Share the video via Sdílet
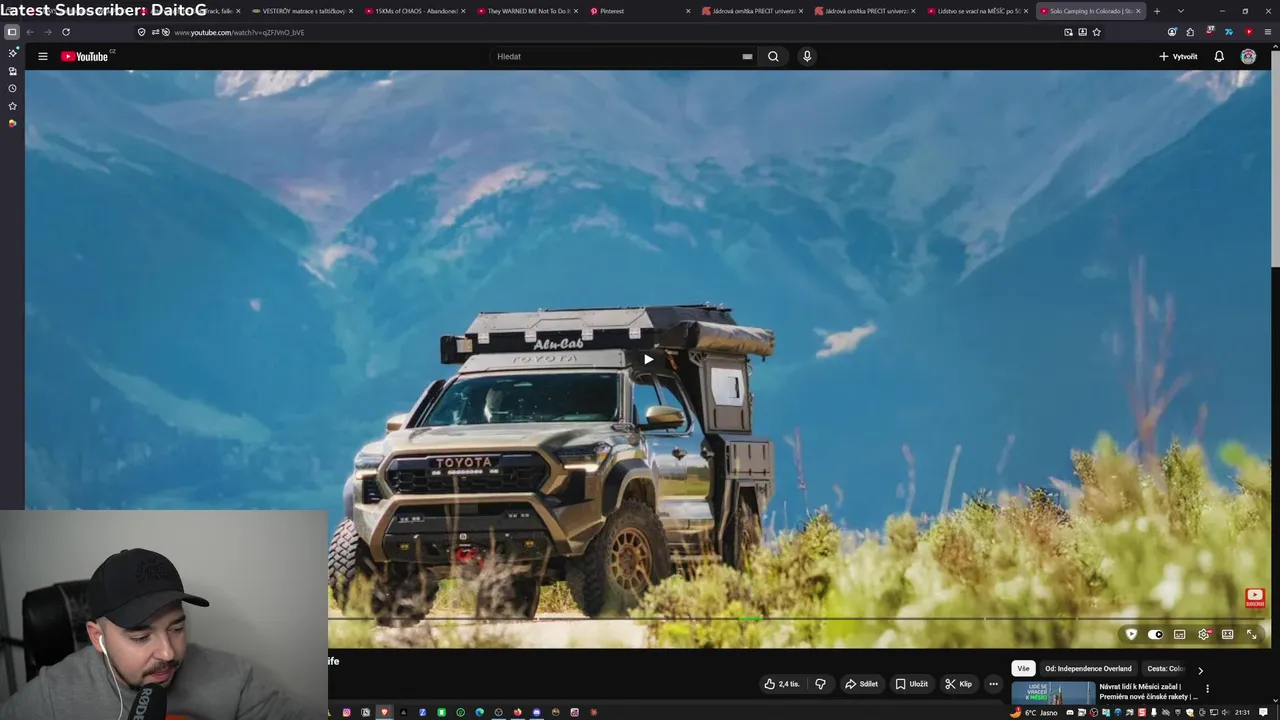Image resolution: width=1280 pixels, height=720 pixels. point(861,684)
